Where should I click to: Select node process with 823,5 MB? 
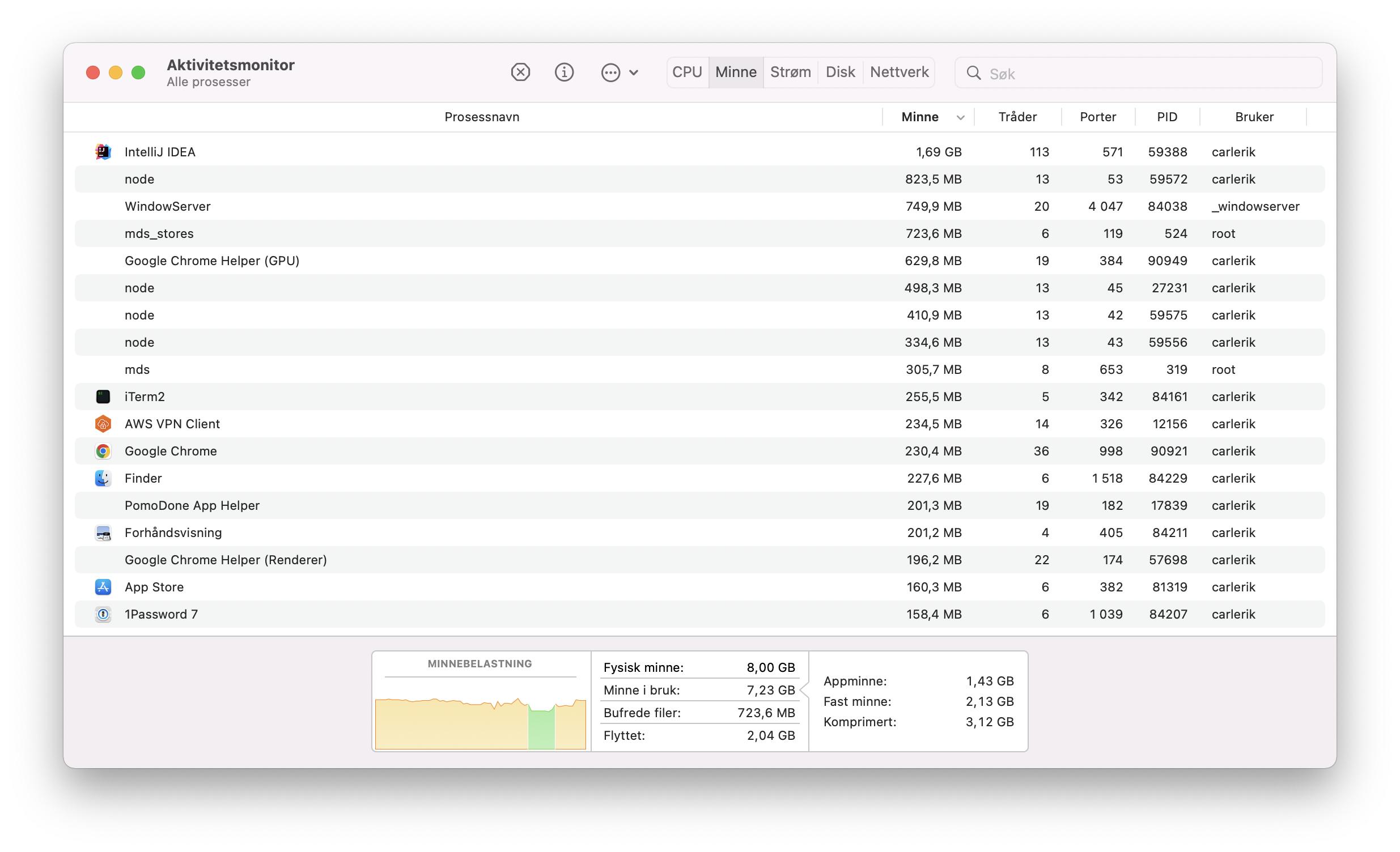(699, 179)
